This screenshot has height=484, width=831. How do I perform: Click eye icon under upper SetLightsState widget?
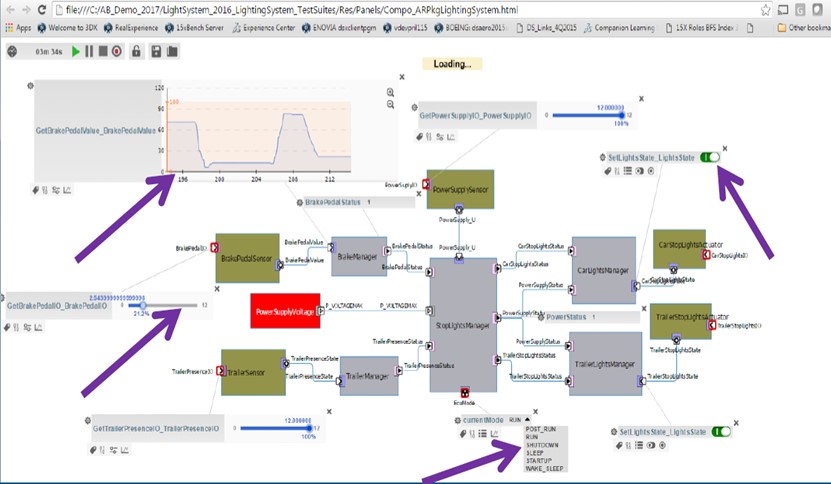pos(639,171)
